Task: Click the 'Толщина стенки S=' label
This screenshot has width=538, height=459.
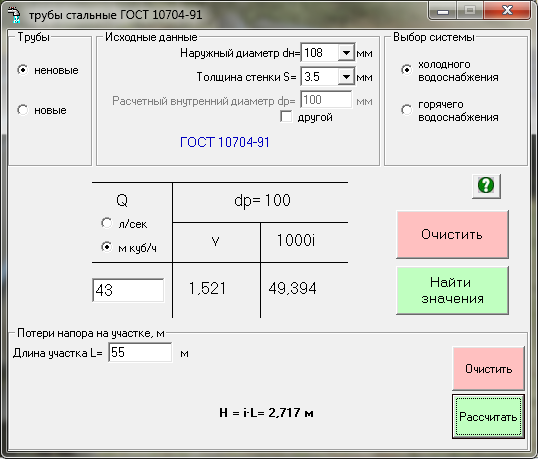Action: [246, 77]
